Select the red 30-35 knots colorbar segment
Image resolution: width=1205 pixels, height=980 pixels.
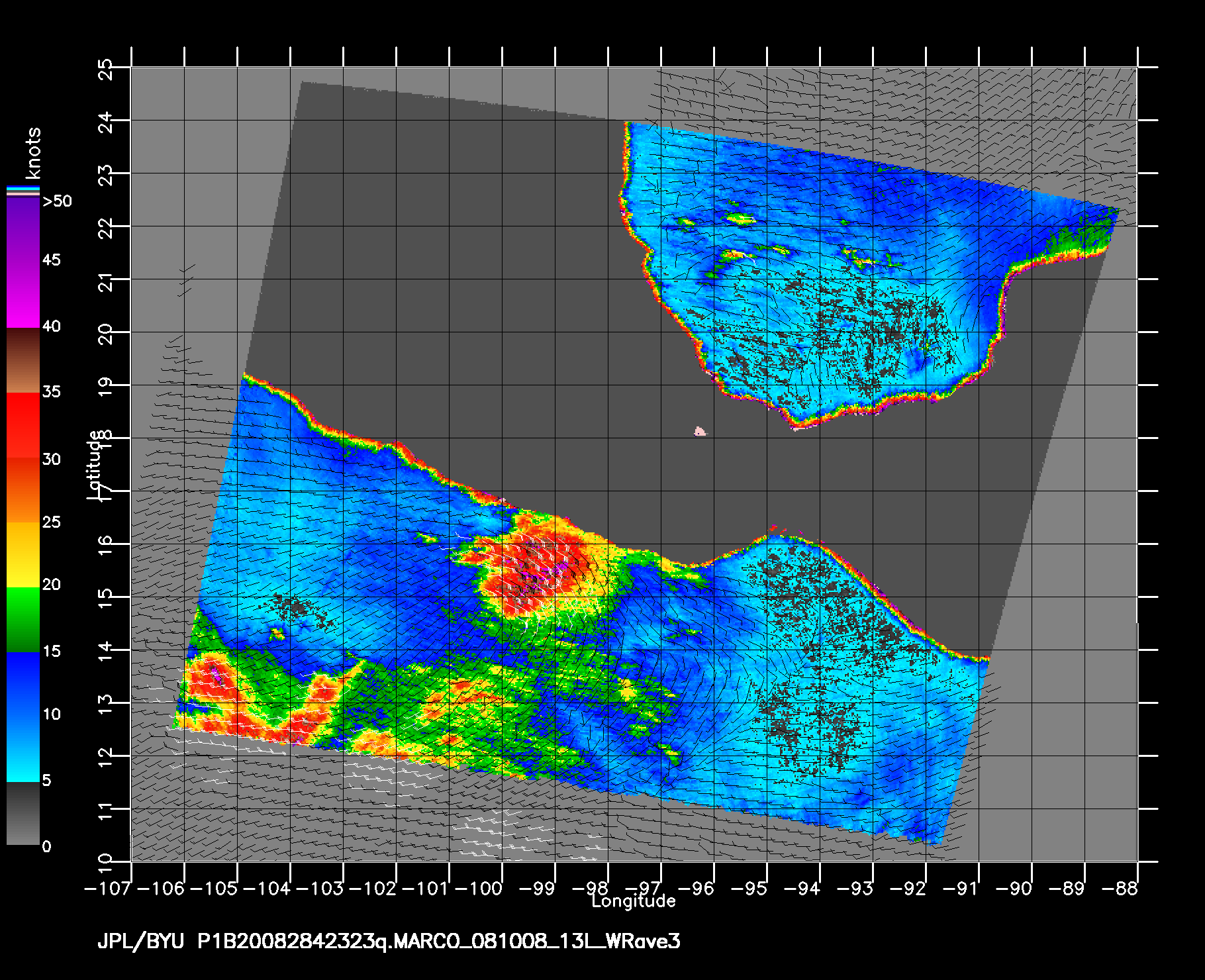coord(23,425)
